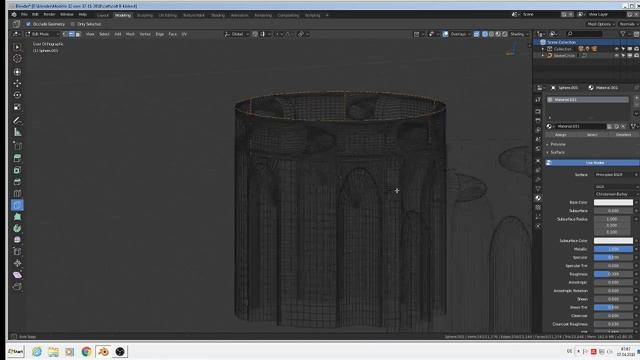Select the Scale tool
The height and width of the screenshot is (360, 640).
pos(17,107)
